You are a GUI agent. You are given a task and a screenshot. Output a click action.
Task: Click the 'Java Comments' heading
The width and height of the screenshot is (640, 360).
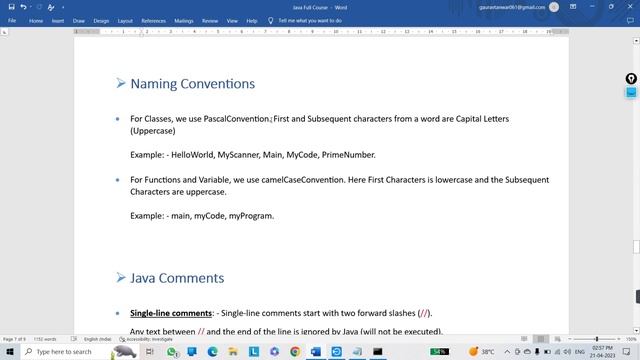point(177,278)
